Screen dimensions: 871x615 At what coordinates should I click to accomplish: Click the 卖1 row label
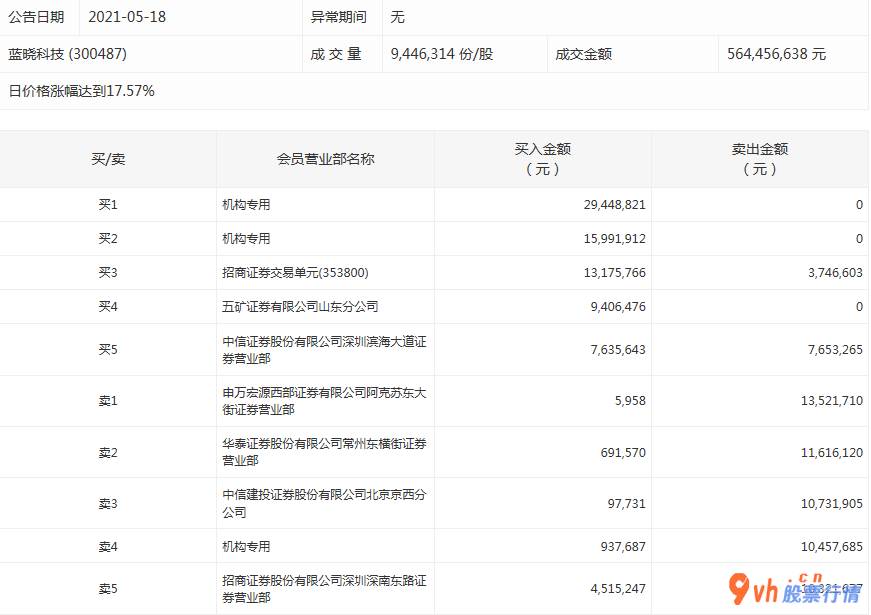[108, 401]
